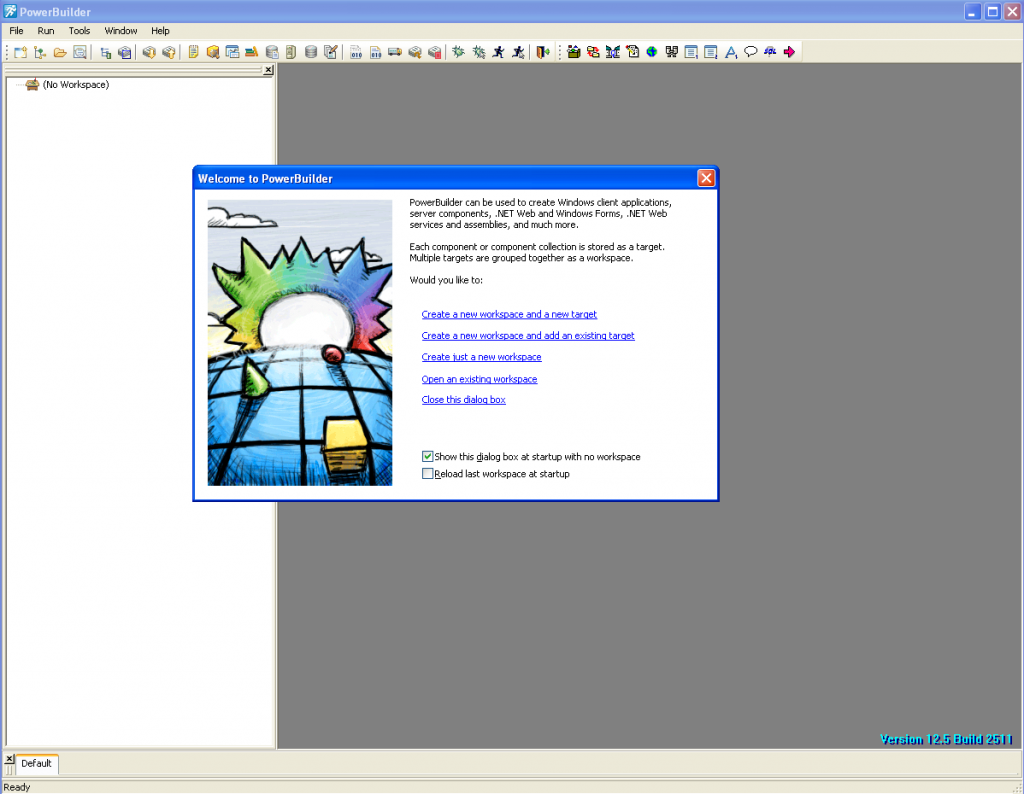
Task: Click the New object toolbar icon
Action: [20, 52]
